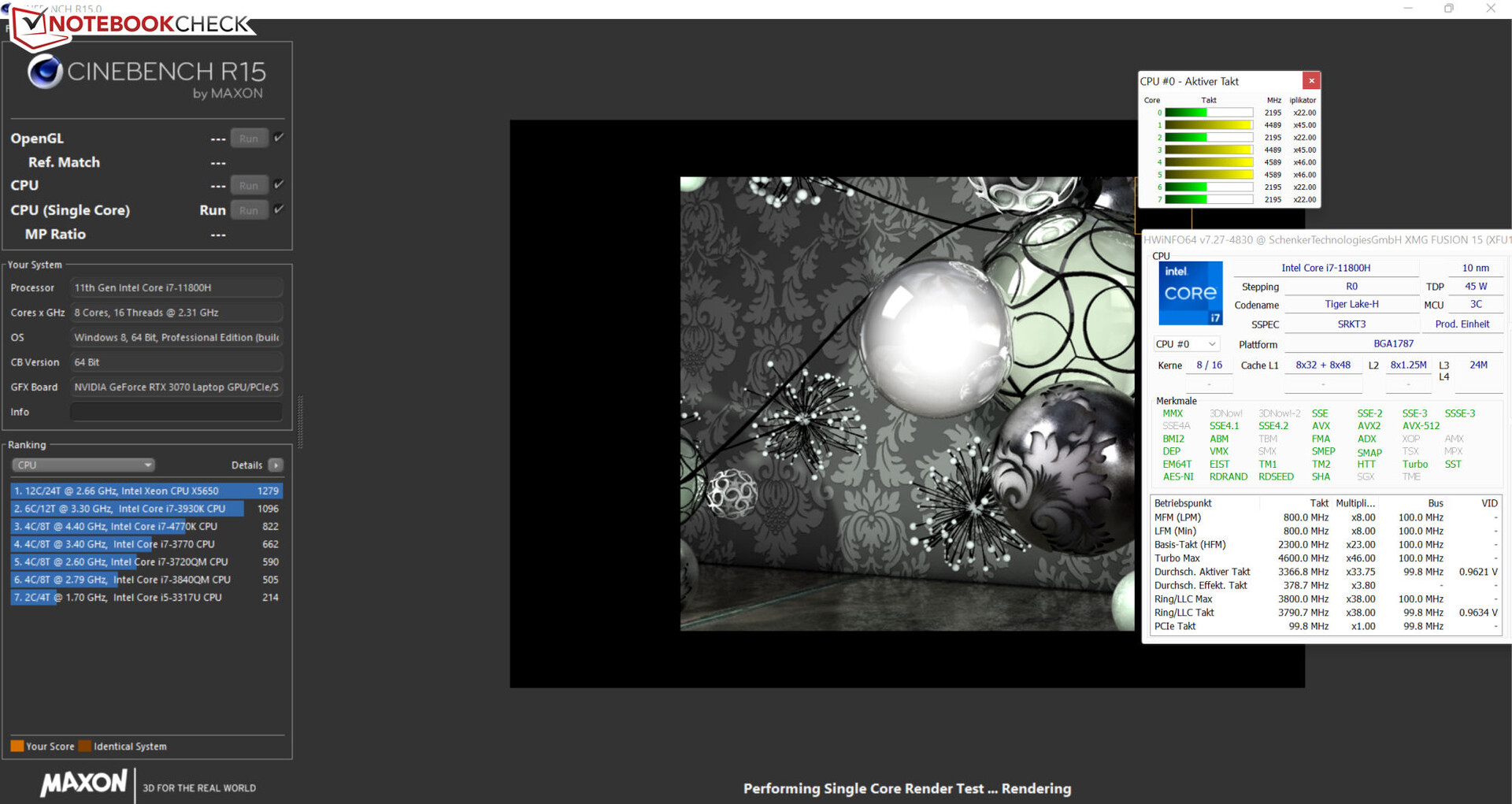The height and width of the screenshot is (804, 1512).
Task: Click the 'BGA1787' Plattform value
Action: pos(1393,343)
